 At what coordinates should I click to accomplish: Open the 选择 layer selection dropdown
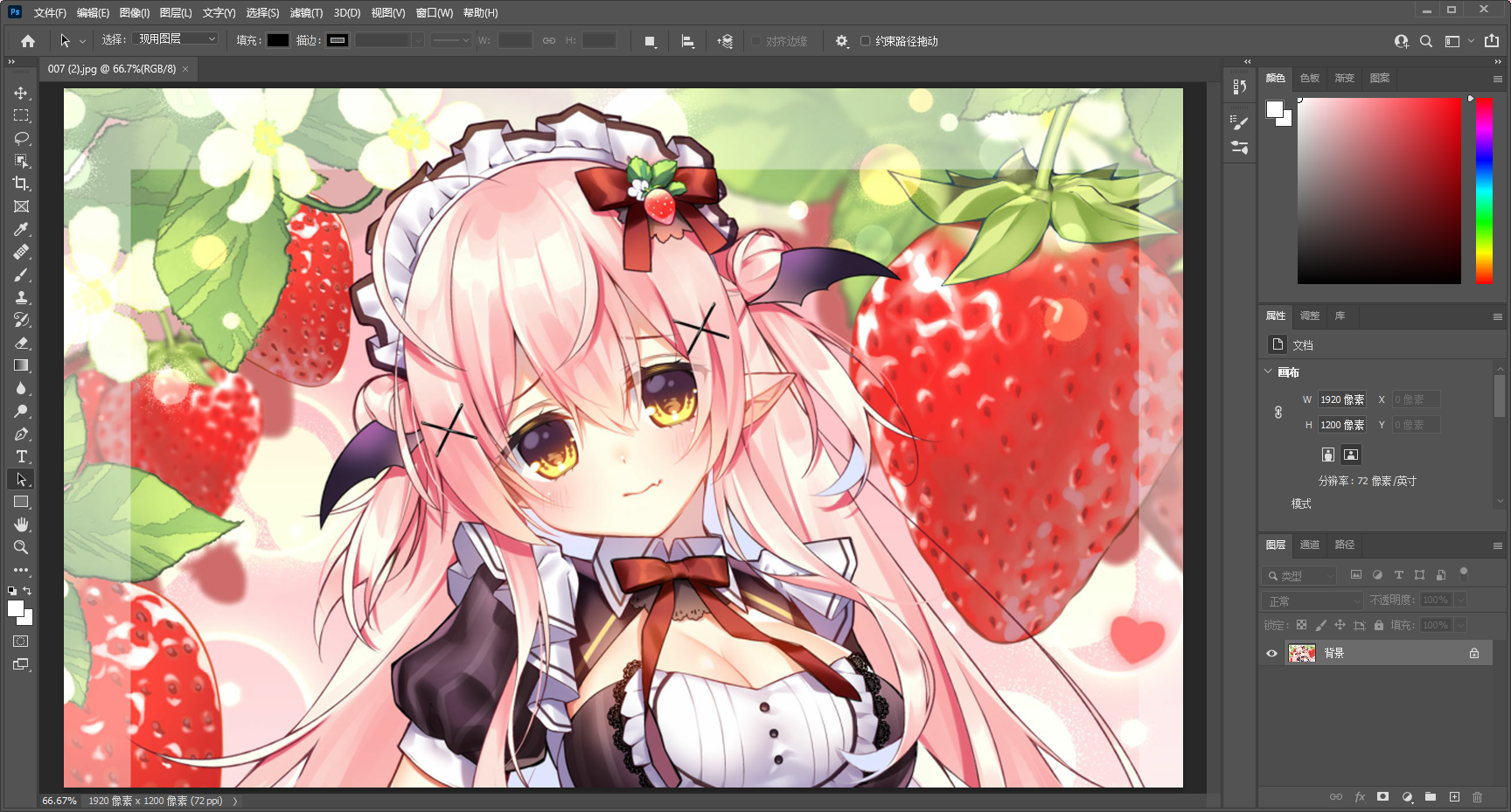click(176, 39)
